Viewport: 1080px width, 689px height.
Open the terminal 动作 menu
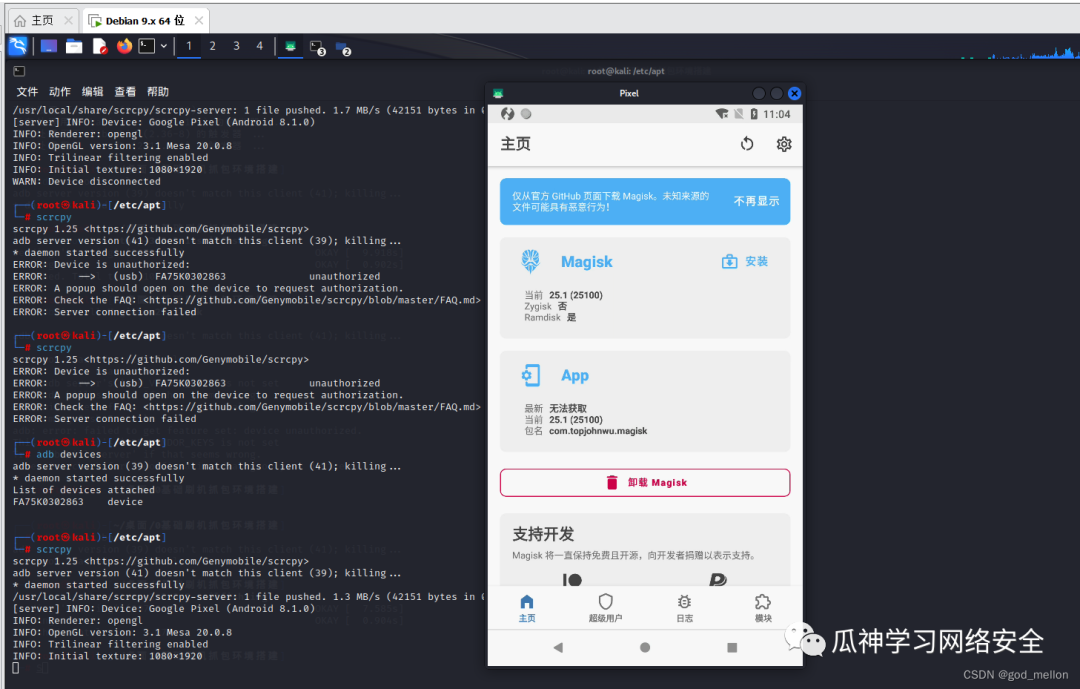point(60,92)
